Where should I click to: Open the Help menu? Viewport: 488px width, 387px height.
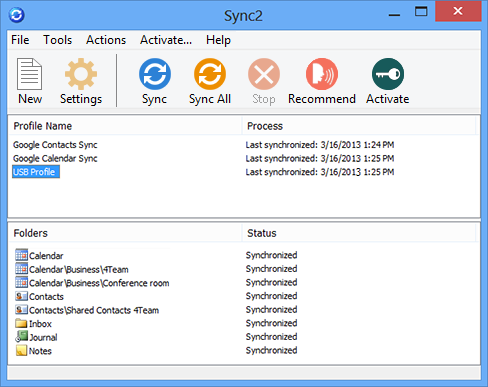coord(218,40)
